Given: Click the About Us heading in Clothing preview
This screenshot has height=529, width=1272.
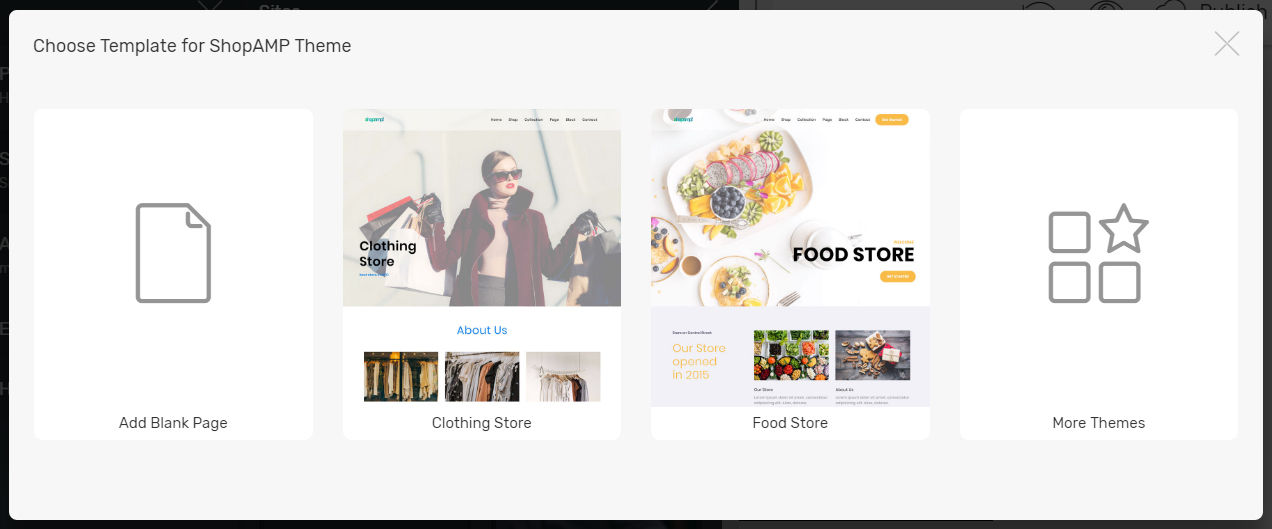Looking at the screenshot, I should click(x=481, y=330).
